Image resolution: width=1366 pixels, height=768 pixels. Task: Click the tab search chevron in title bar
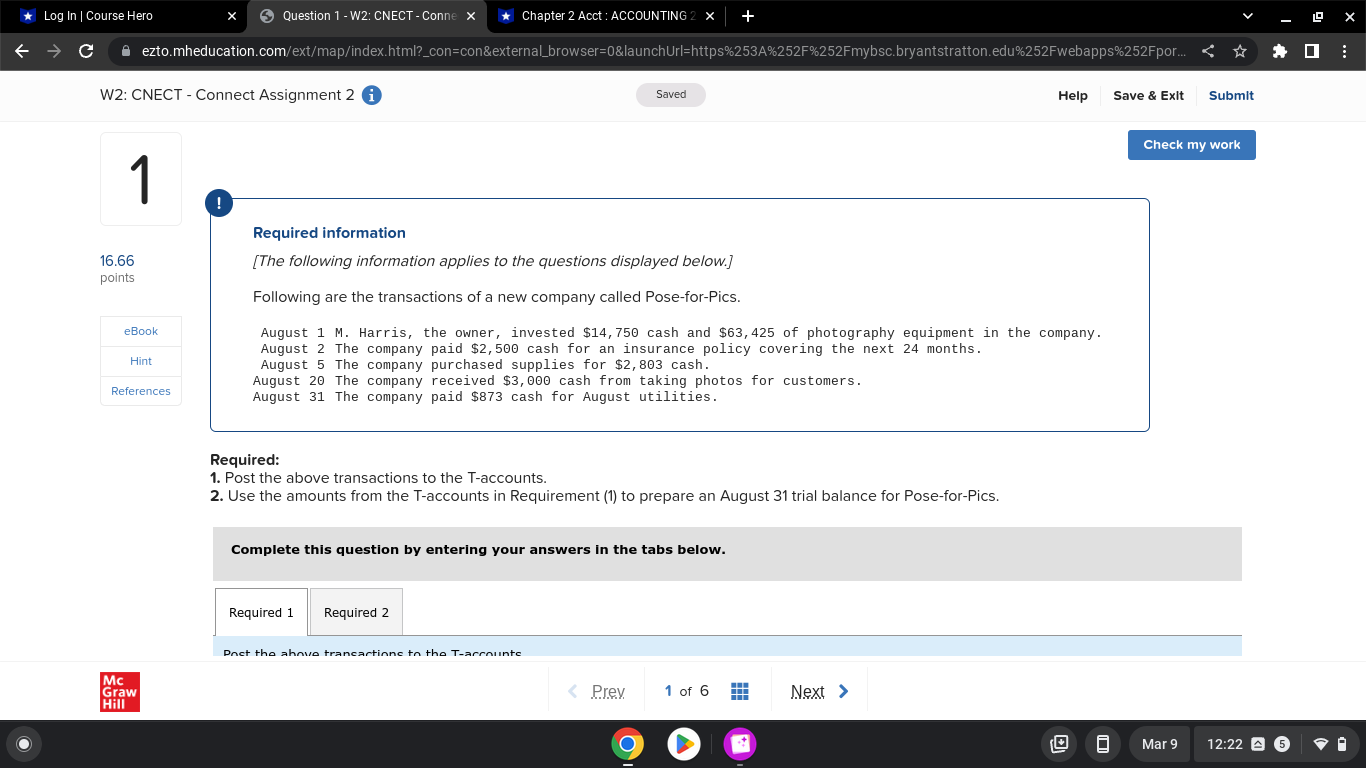pos(1247,16)
